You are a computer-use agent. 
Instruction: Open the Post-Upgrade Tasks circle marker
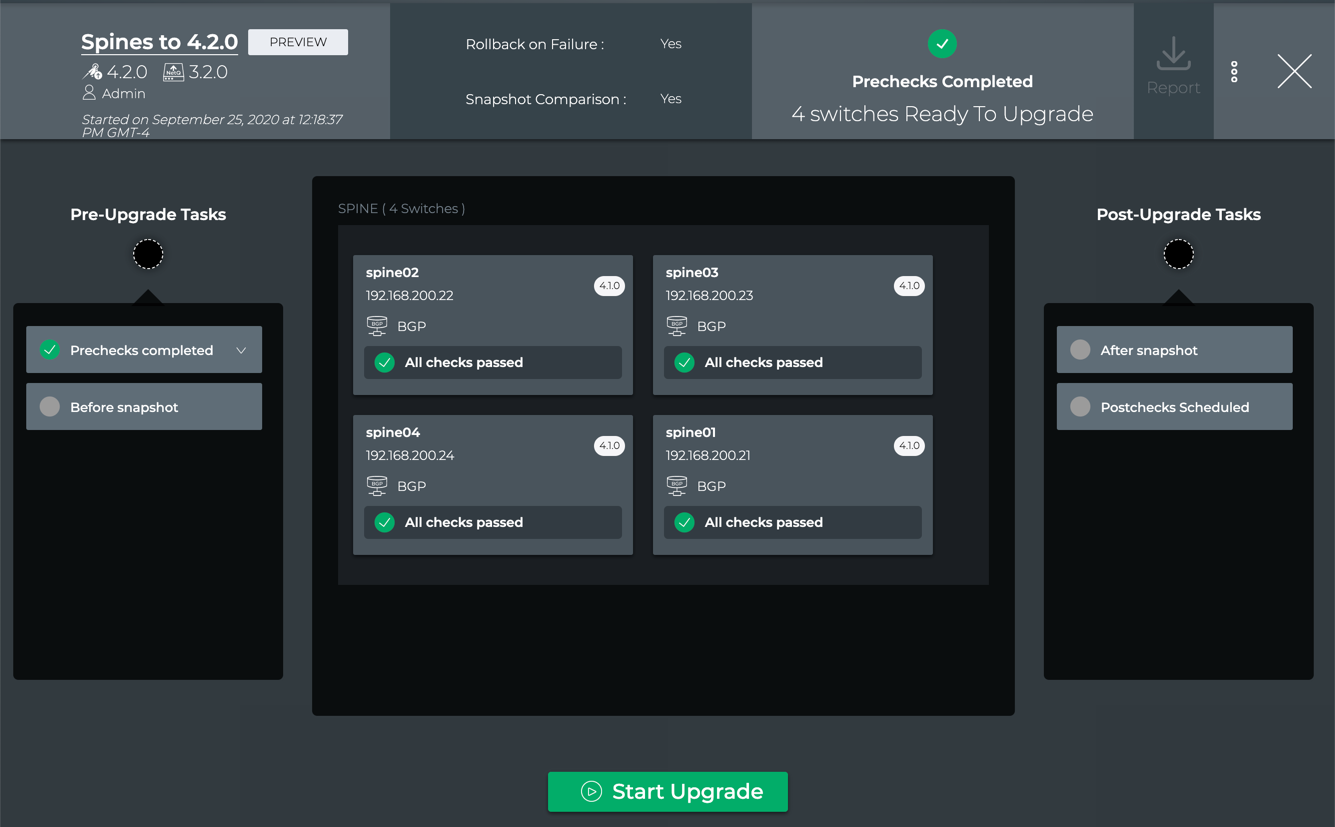1178,255
